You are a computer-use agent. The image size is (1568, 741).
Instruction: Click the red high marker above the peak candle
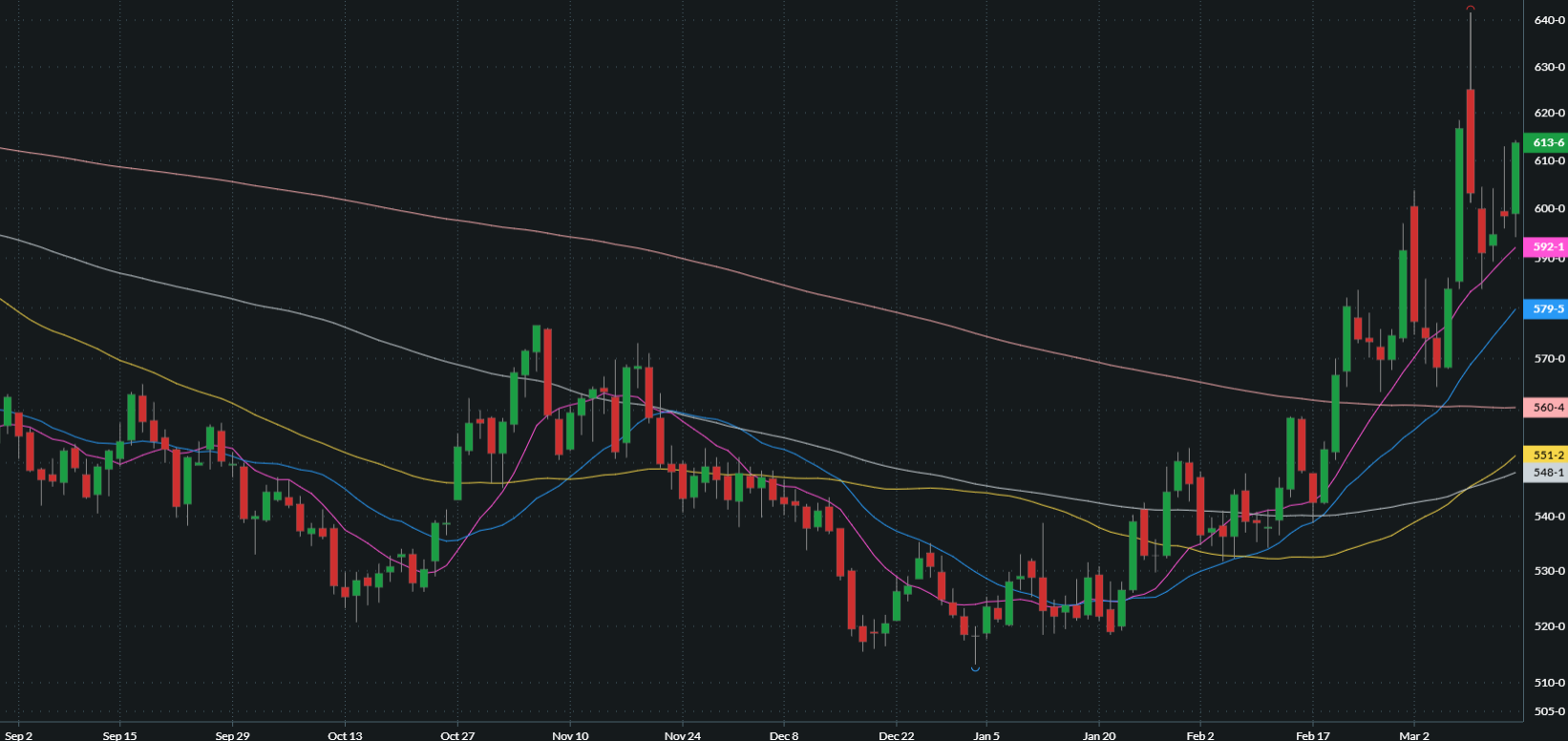[x=1471, y=8]
